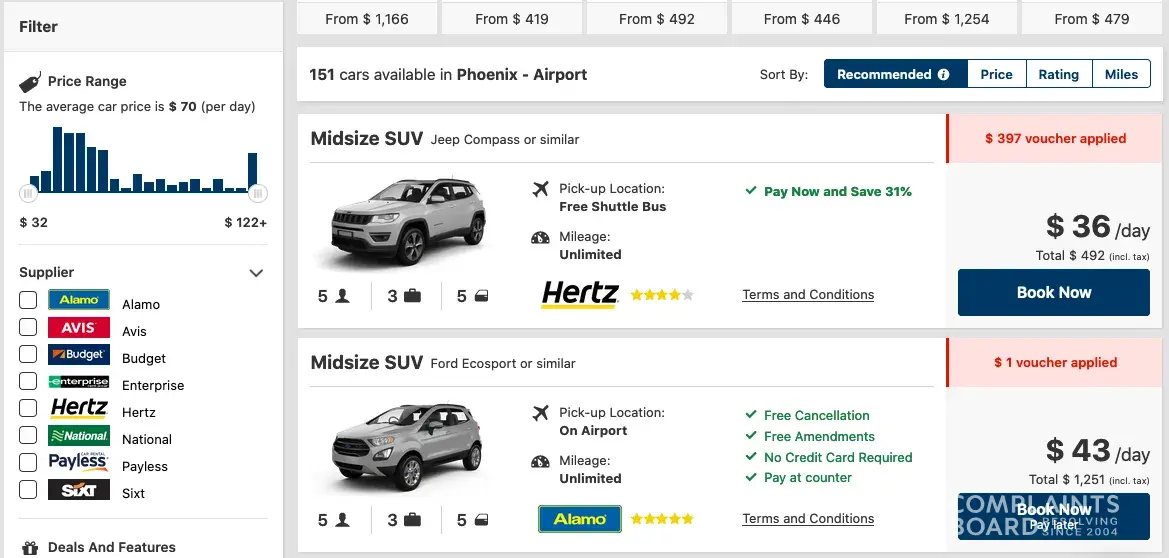1169x558 pixels.
Task: Enable the Payless supplier filter checkbox
Action: click(28, 462)
